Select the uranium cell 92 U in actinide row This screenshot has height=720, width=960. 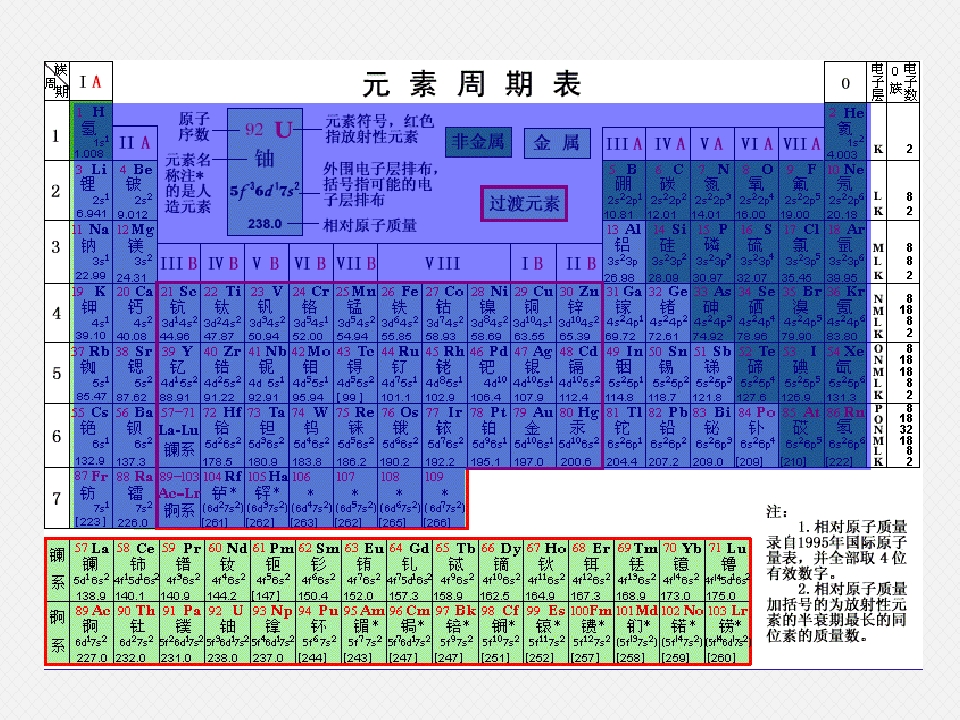pos(227,633)
